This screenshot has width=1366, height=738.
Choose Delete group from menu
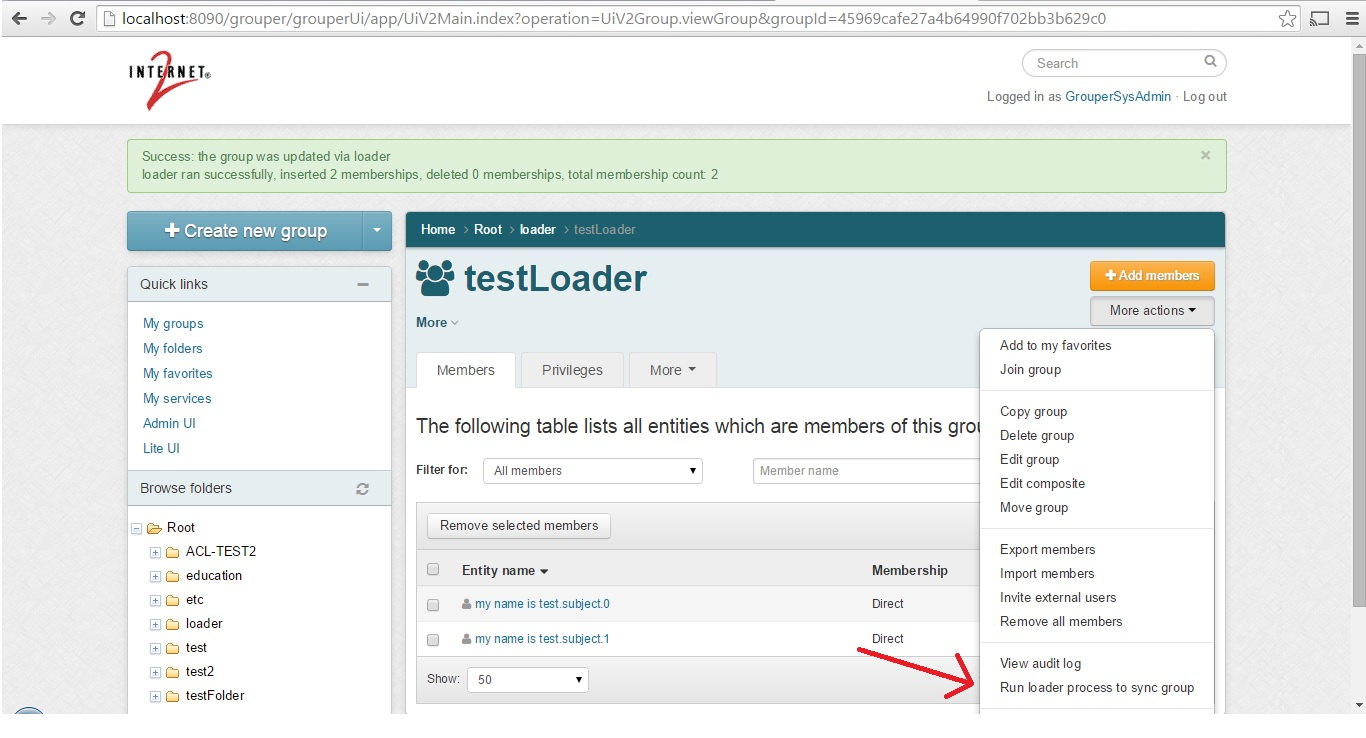point(1037,436)
